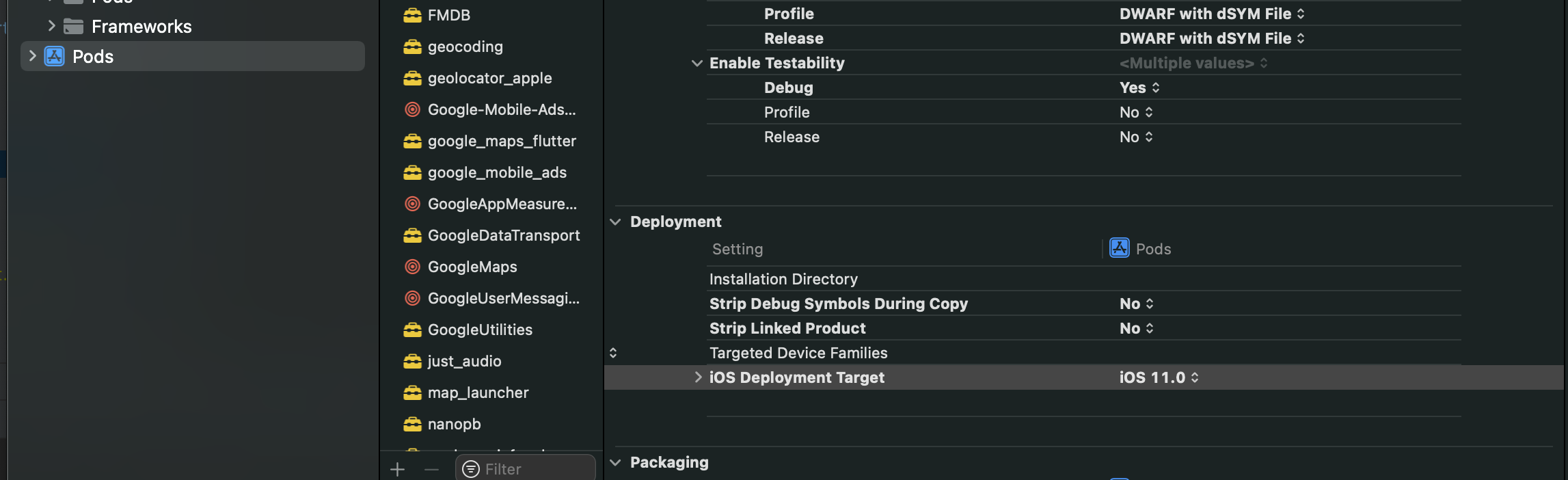Change Debug testability Yes dropdown
1568x480 pixels.
(x=1139, y=88)
